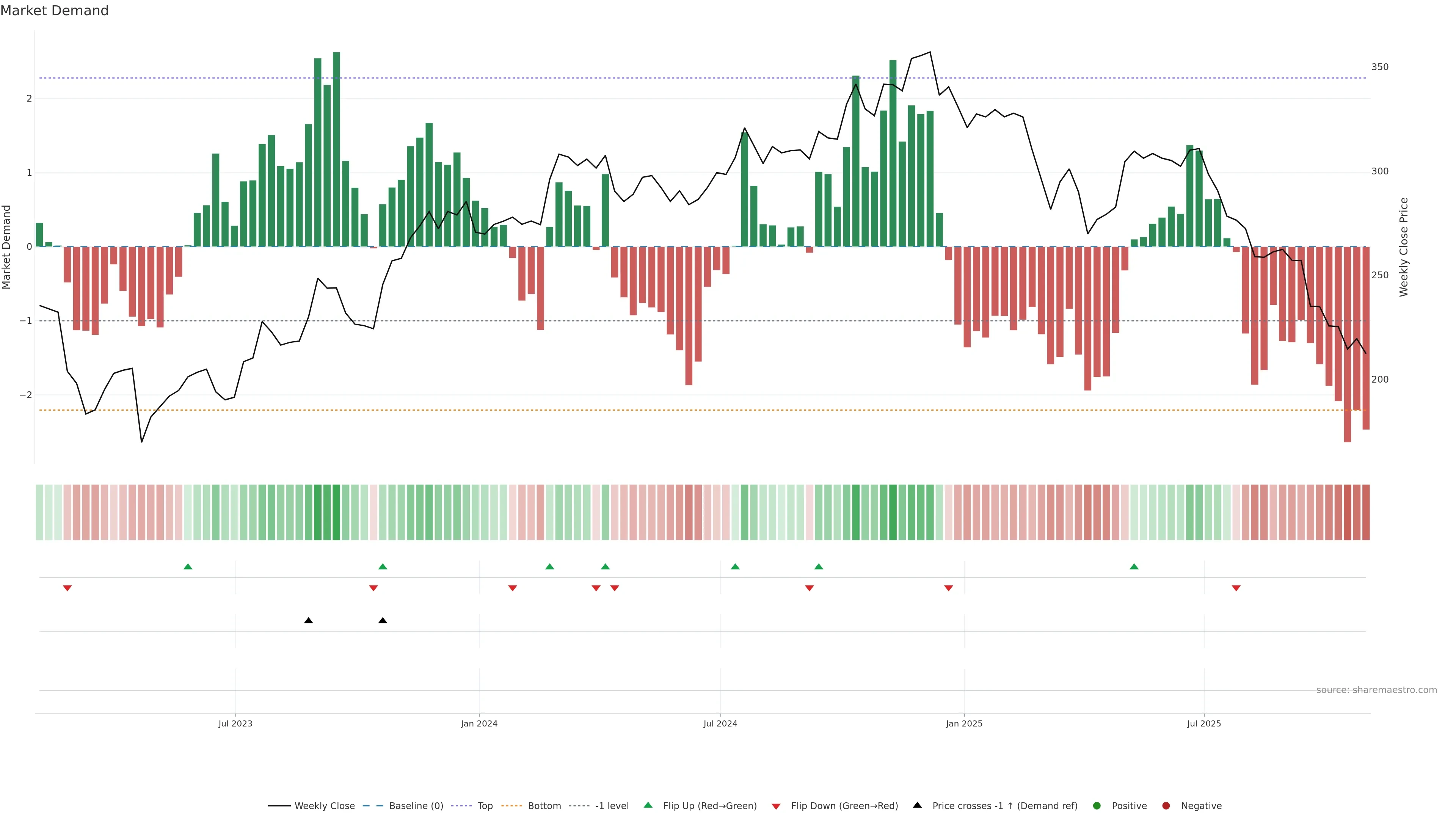Click the first black price-cross triangle marker
Screen dimensions: 1456x819
coord(309,621)
